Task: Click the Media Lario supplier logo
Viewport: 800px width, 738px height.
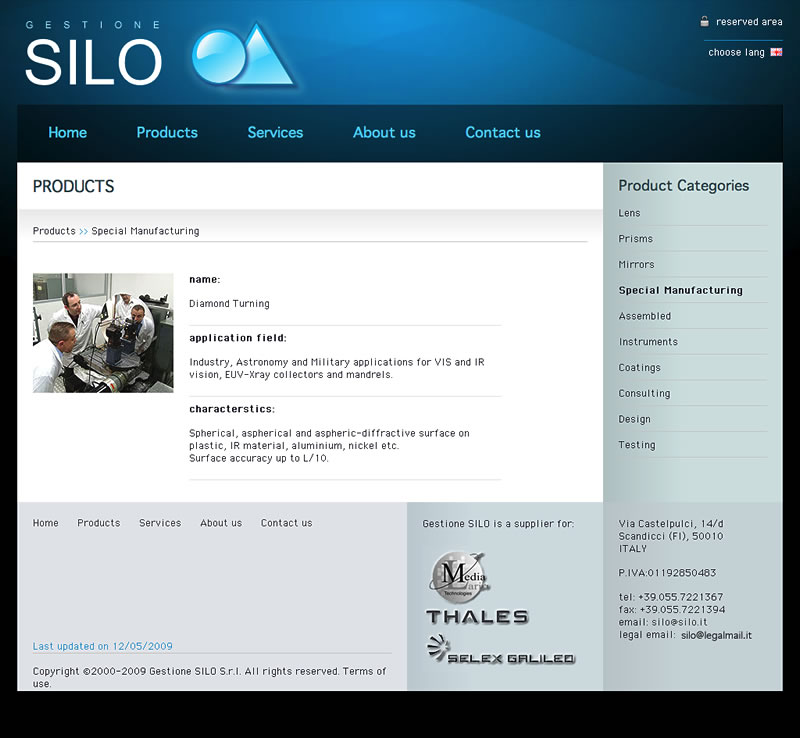Action: tap(460, 577)
